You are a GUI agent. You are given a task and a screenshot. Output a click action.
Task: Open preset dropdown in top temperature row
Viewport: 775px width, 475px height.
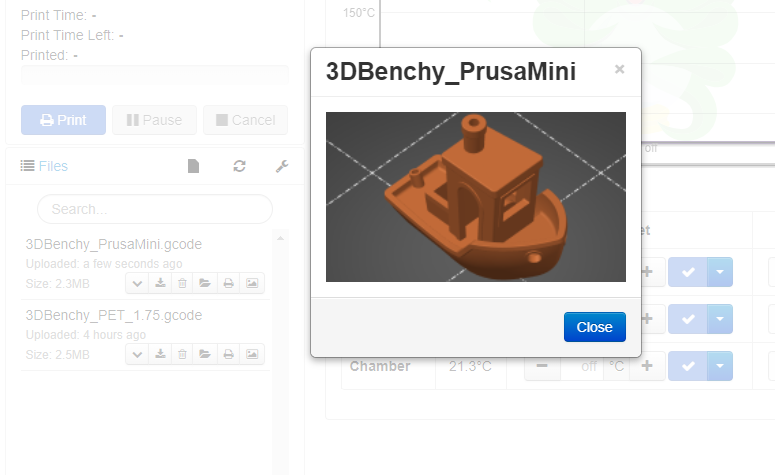720,272
